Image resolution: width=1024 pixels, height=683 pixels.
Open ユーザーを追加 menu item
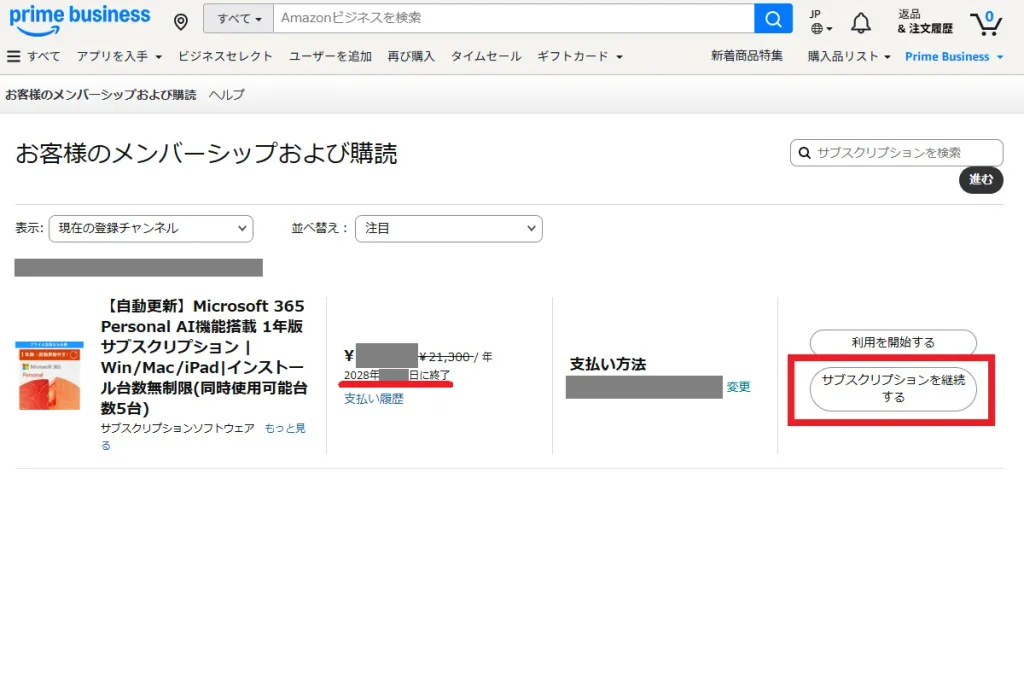tap(330, 56)
